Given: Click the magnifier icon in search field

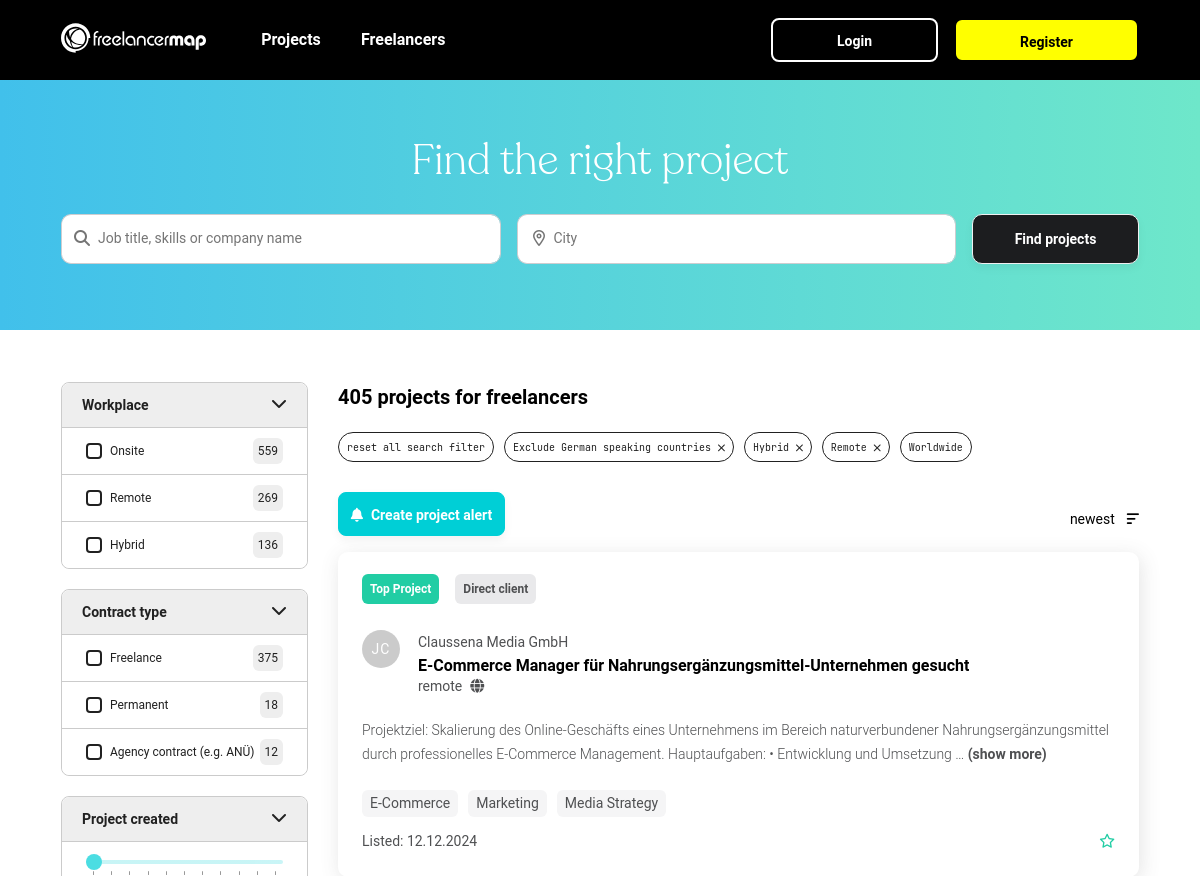Looking at the screenshot, I should point(82,238).
